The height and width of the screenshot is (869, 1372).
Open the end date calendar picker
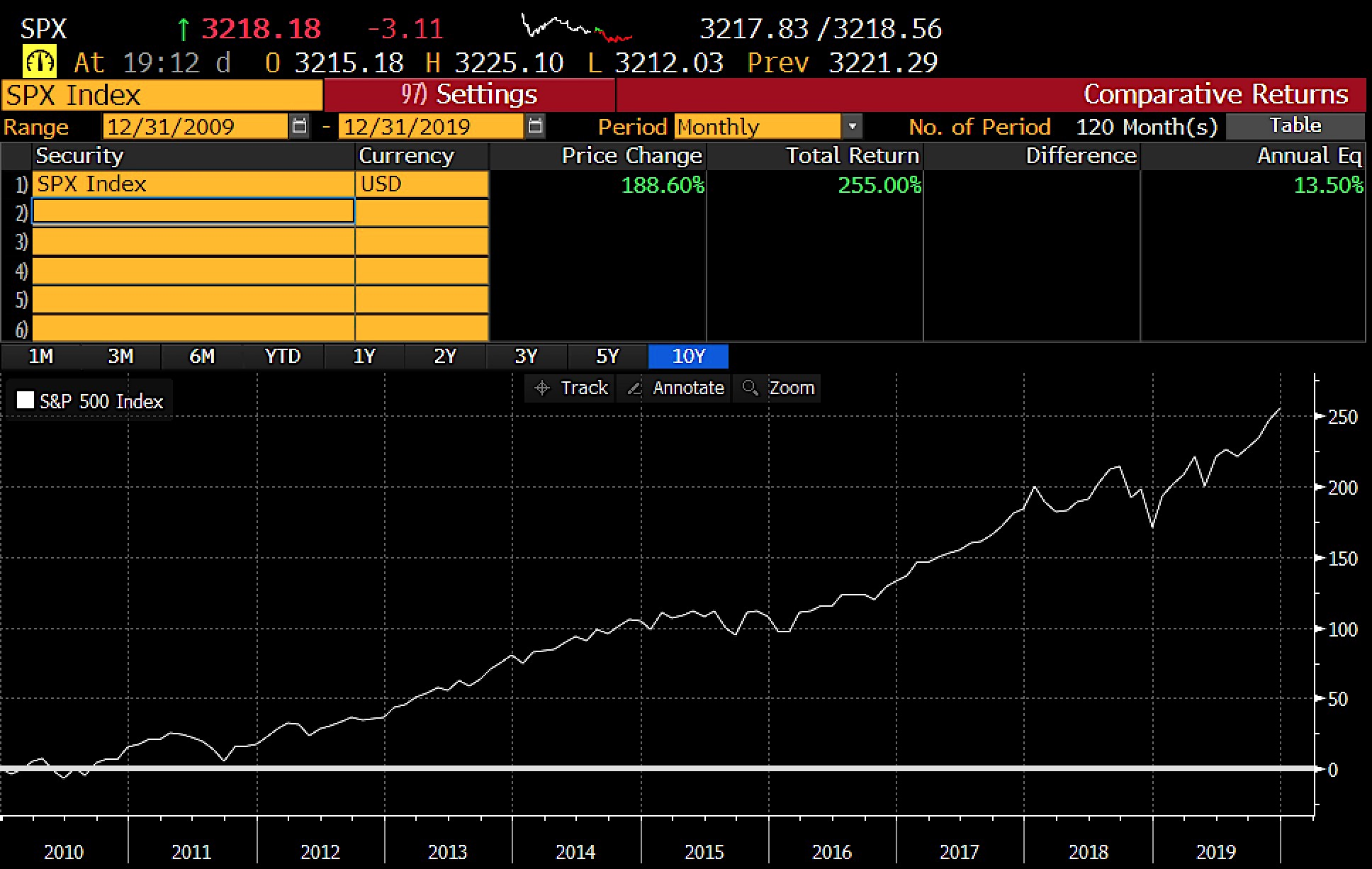[x=536, y=126]
